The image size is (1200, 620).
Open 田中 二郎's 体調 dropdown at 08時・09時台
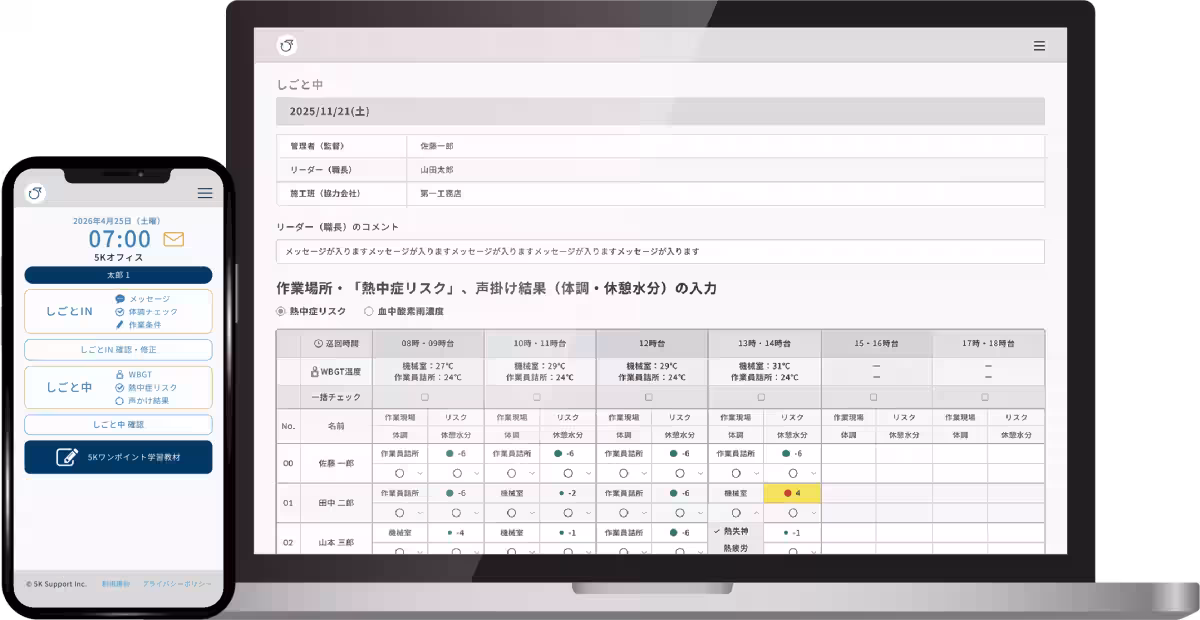(400, 513)
